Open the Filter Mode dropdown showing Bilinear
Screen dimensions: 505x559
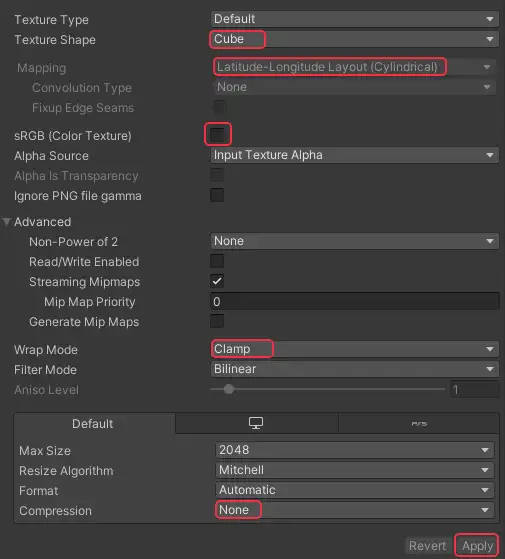[x=355, y=369]
